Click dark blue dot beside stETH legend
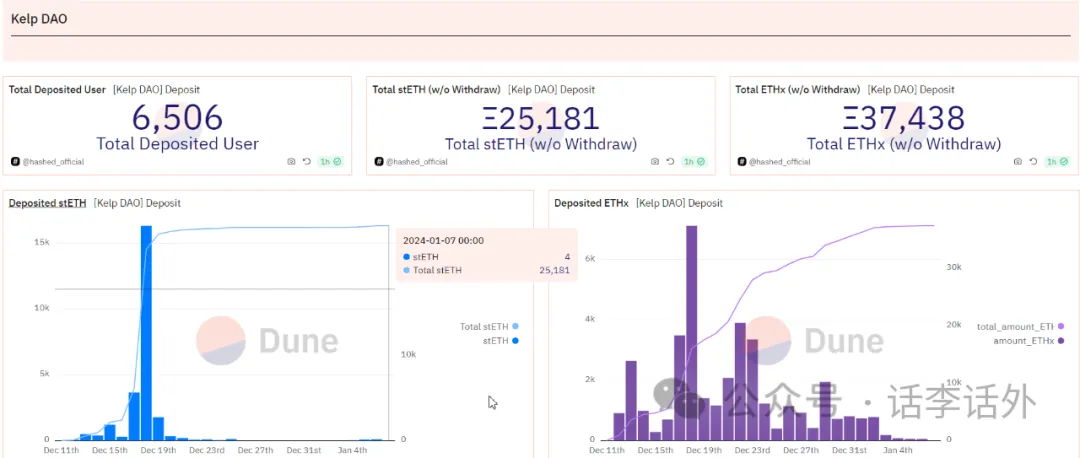 pyautogui.click(x=515, y=340)
